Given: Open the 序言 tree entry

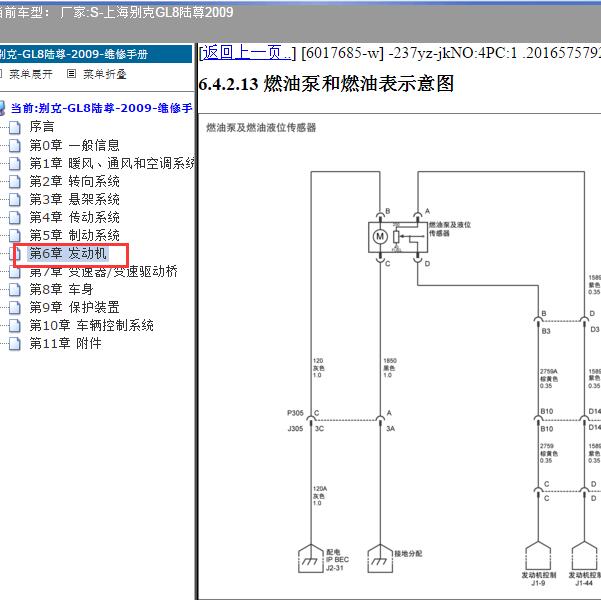Looking at the screenshot, I should [x=42, y=127].
